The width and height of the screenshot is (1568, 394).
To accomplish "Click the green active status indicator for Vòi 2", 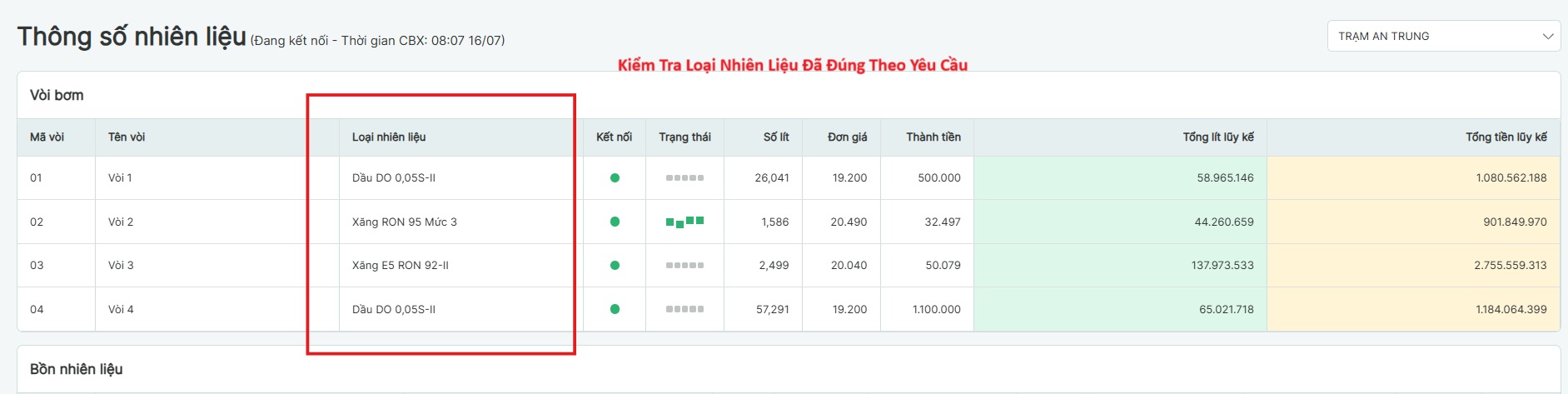I will 684,222.
